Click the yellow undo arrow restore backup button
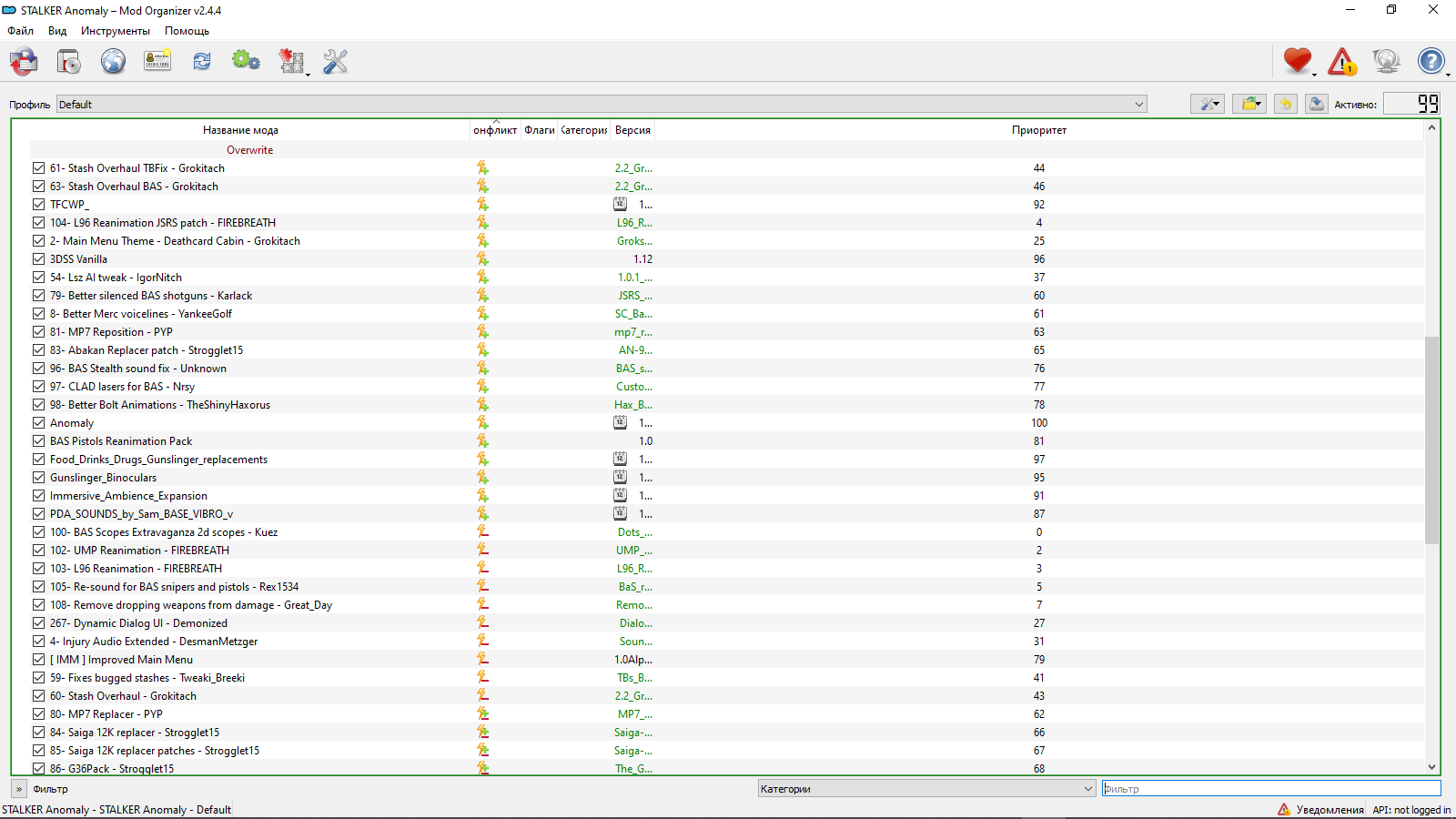Image resolution: width=1456 pixels, height=819 pixels. [1286, 104]
